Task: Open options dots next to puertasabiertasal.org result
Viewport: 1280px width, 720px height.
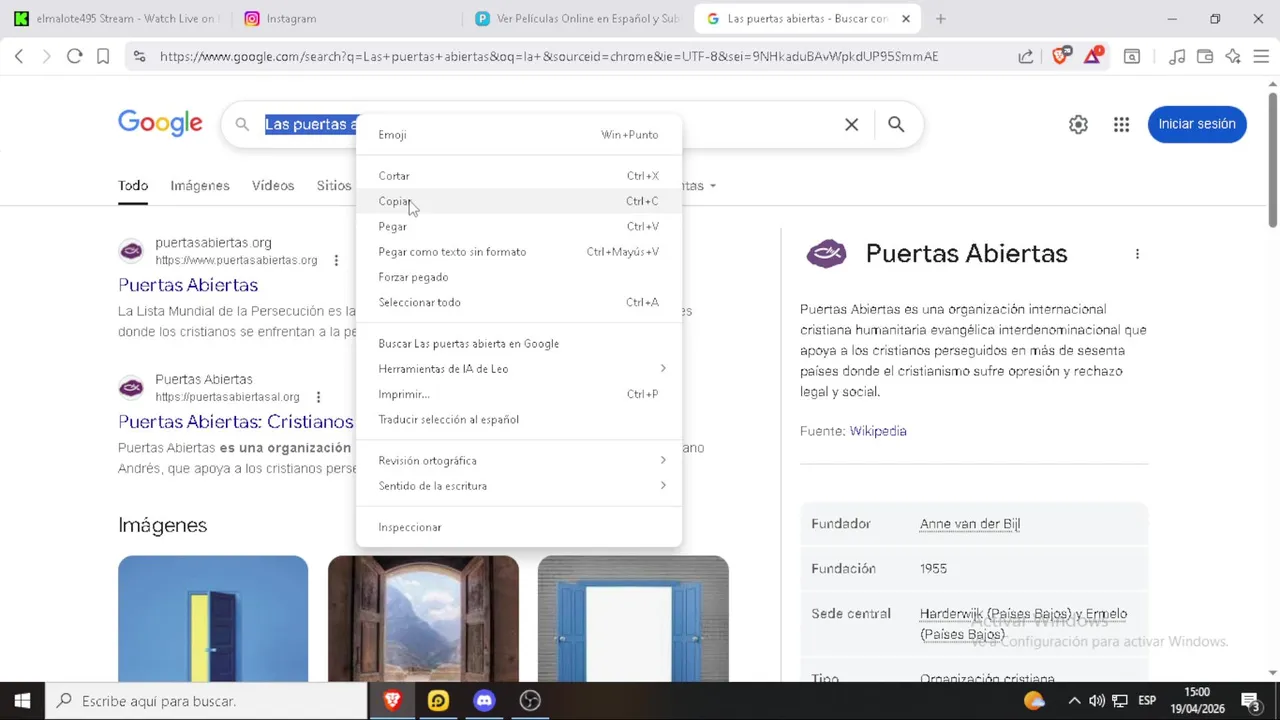Action: coord(318,397)
